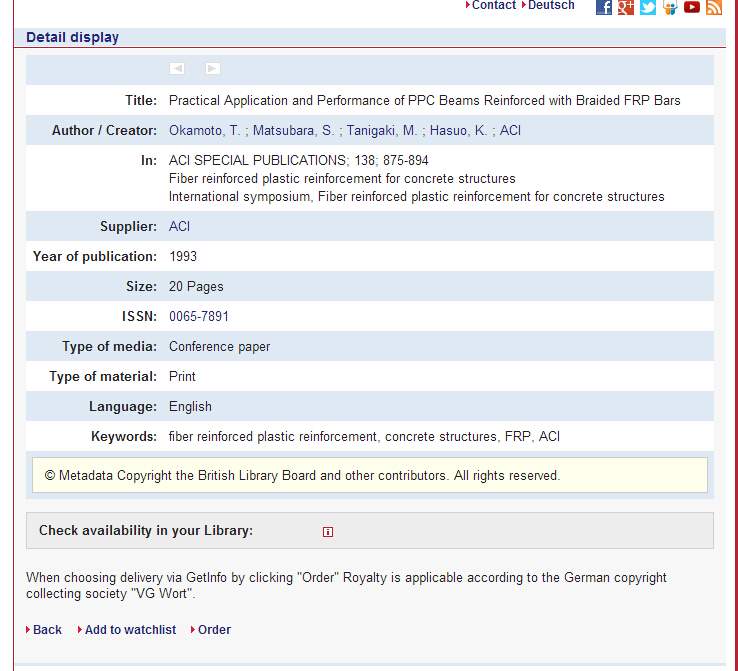Open the SlideShare icon
738x671 pixels.
point(670,7)
